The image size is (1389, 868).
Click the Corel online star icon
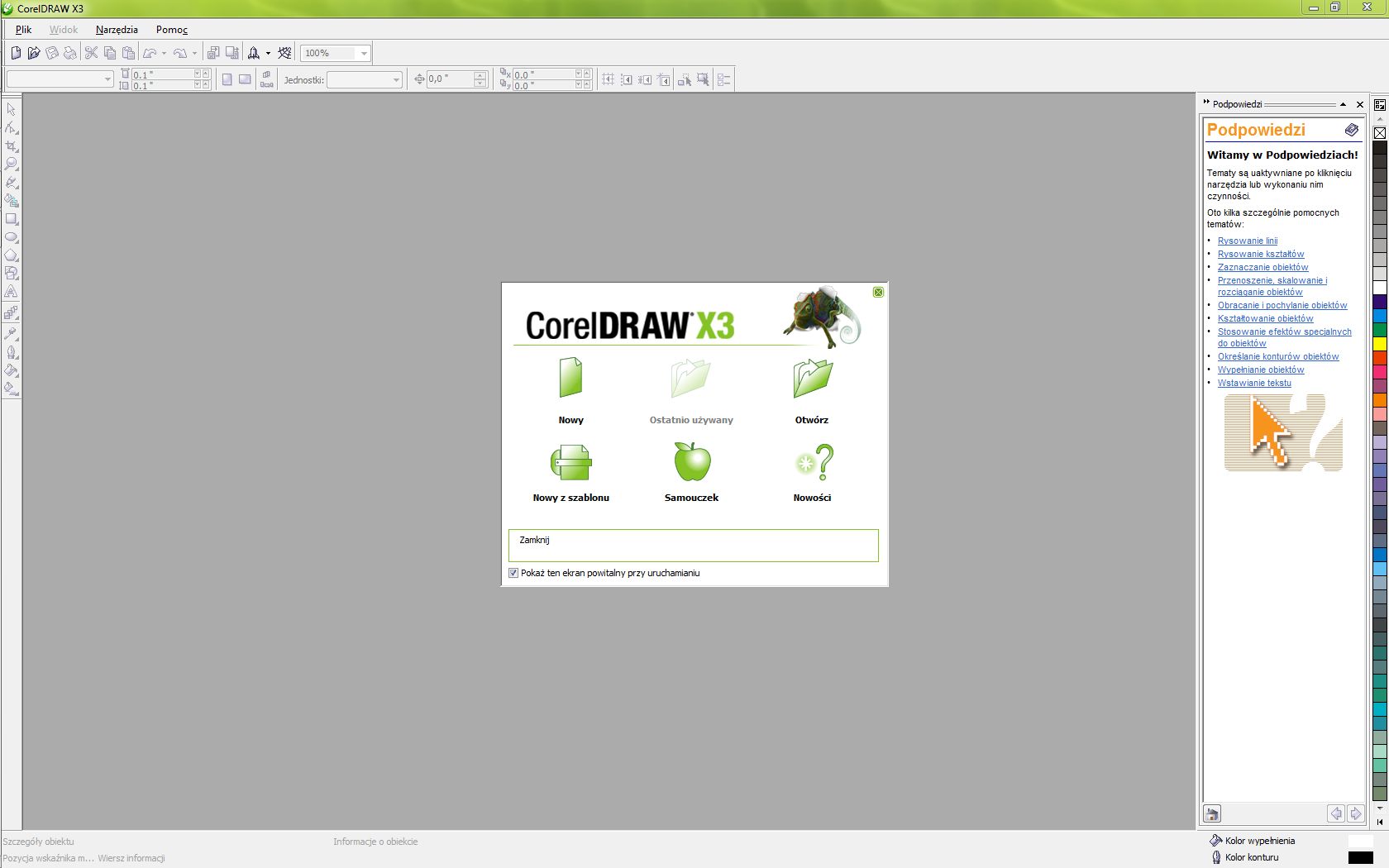click(284, 53)
